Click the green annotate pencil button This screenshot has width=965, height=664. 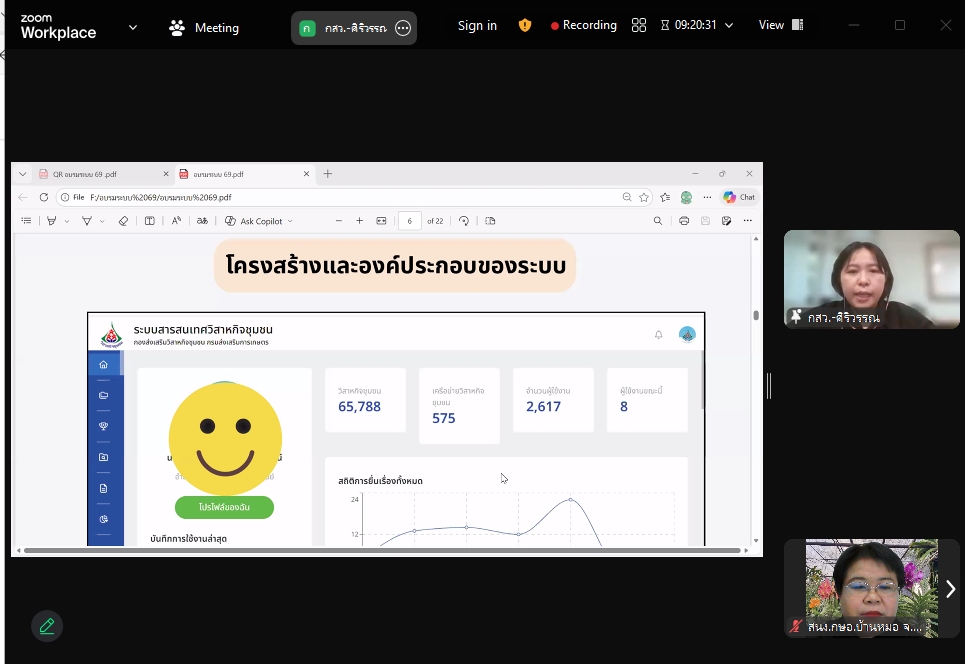[47, 626]
